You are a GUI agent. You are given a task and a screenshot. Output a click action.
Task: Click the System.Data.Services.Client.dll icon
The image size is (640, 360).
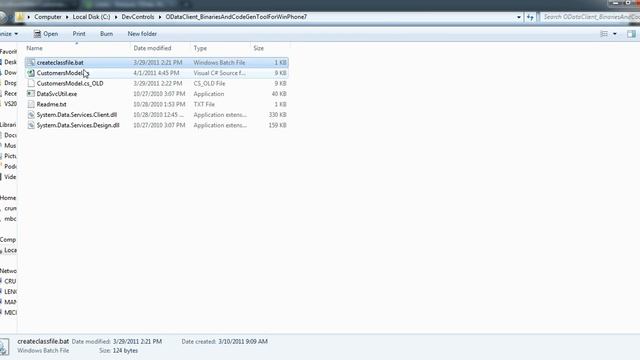tap(31, 115)
